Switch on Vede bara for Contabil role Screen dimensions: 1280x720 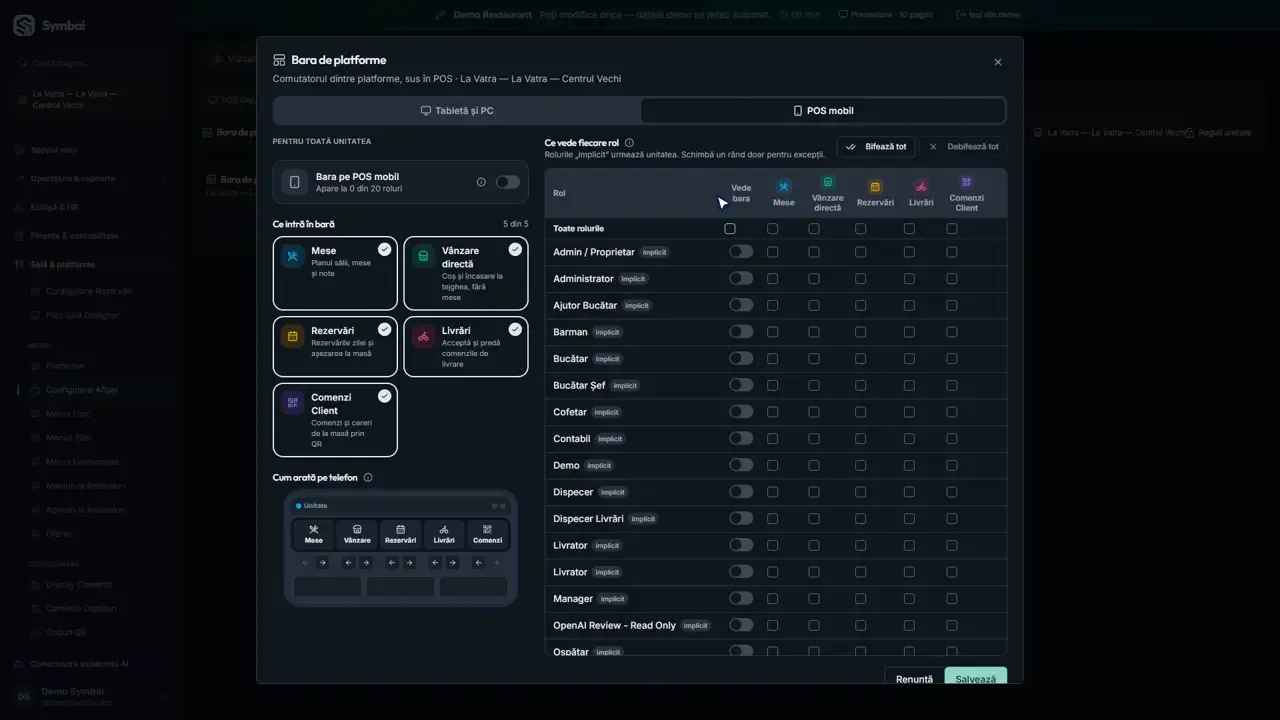[x=741, y=438]
